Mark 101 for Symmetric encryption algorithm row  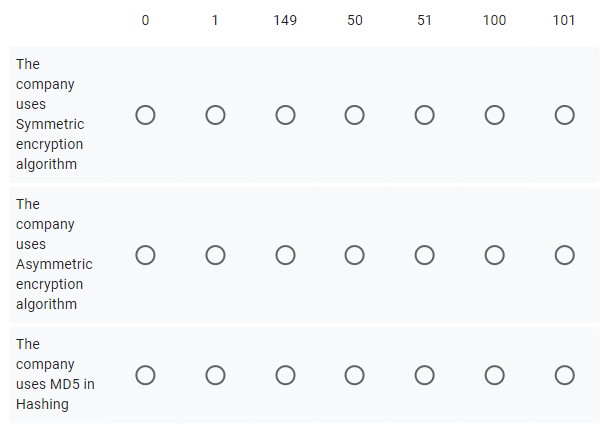[x=565, y=115]
